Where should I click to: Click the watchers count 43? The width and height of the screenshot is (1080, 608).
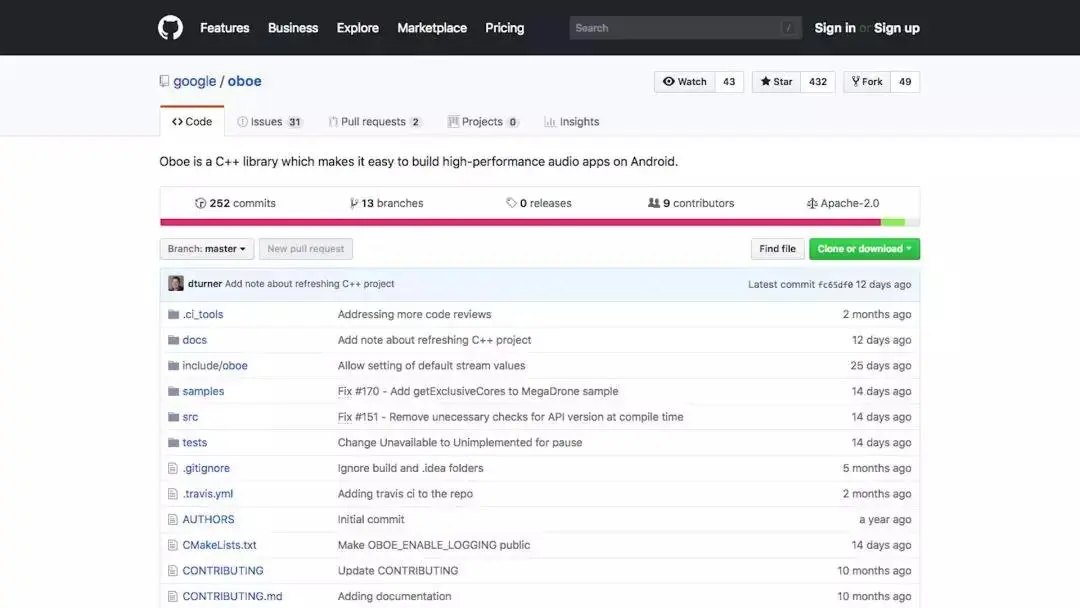[x=729, y=82]
